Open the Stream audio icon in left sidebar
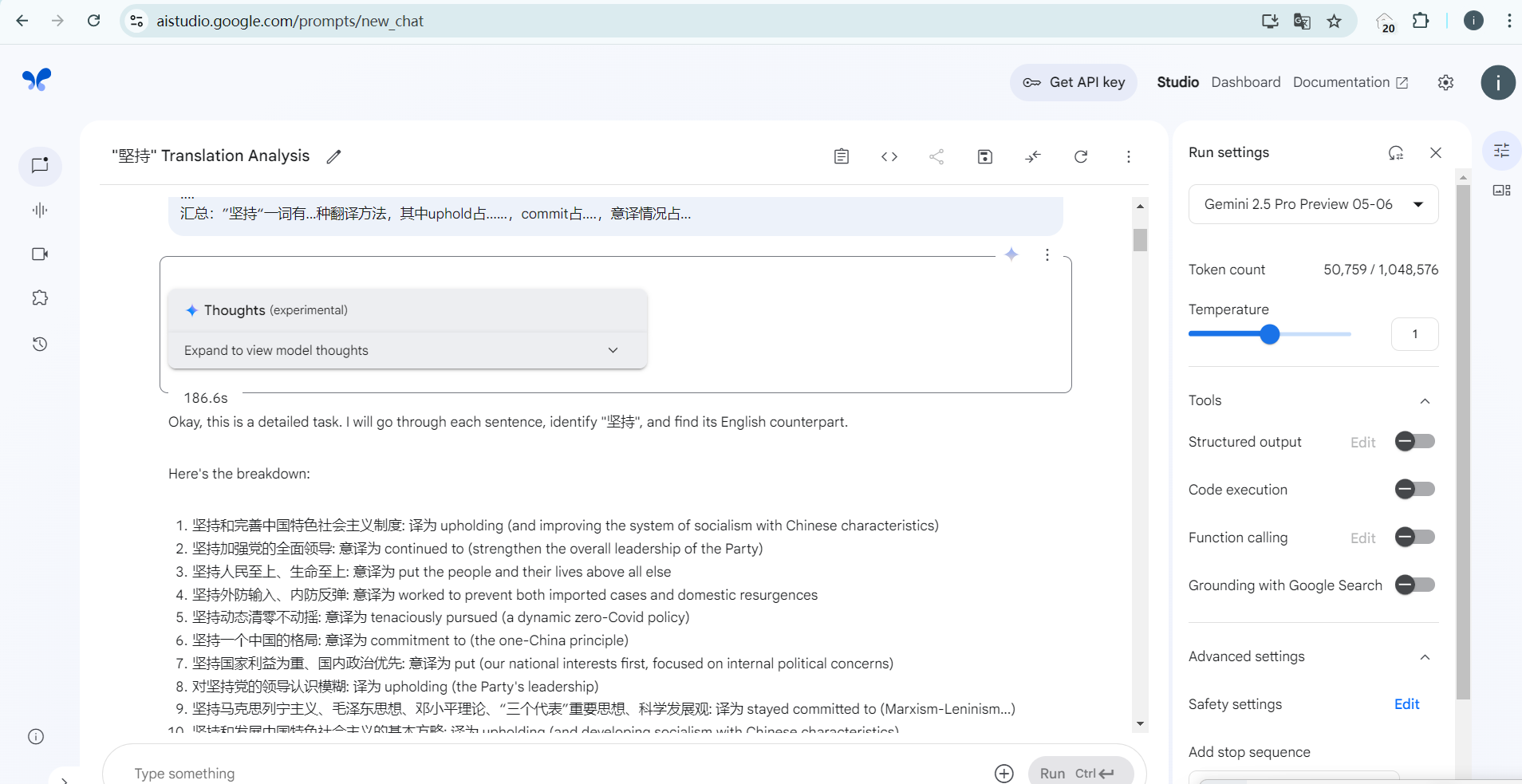Image resolution: width=1522 pixels, height=784 pixels. click(x=40, y=210)
